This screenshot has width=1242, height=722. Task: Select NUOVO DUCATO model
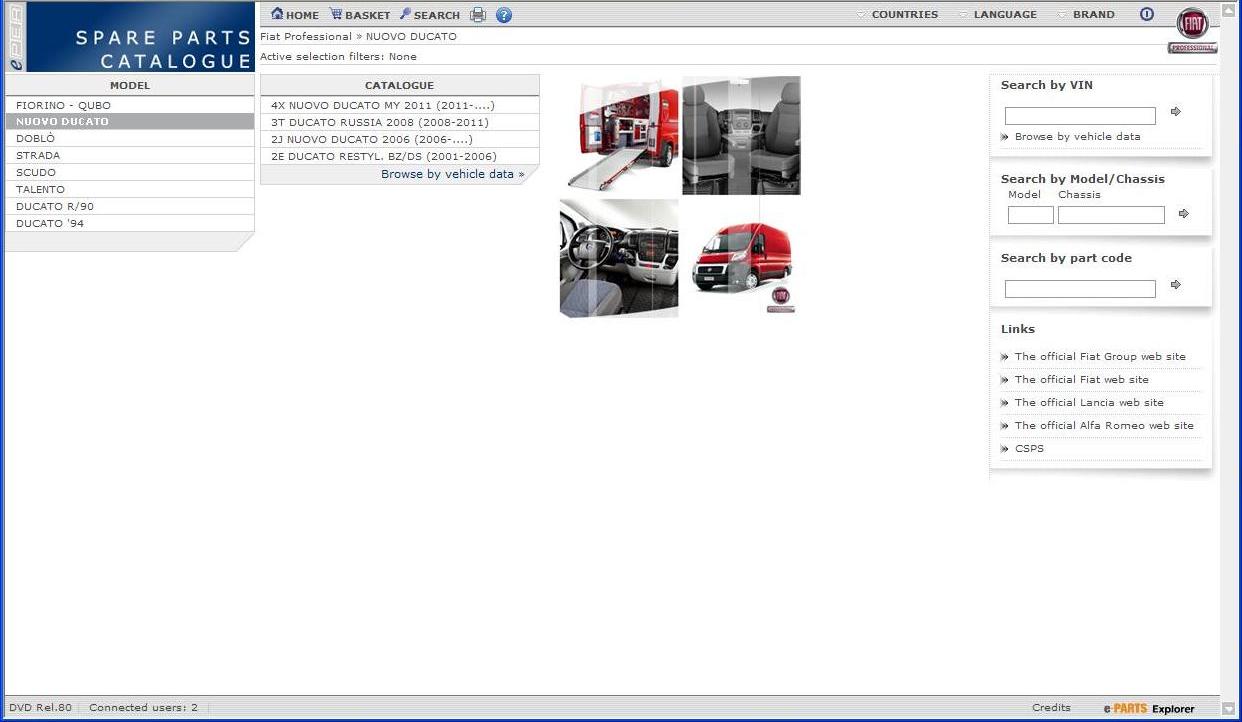(130, 122)
